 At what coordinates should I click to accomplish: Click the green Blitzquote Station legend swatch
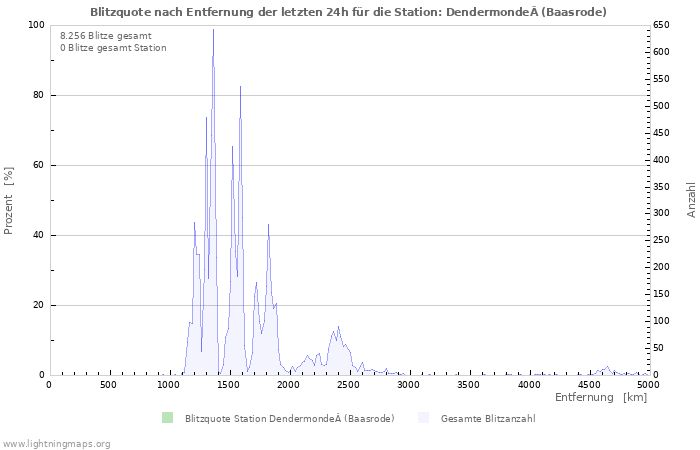click(167, 418)
